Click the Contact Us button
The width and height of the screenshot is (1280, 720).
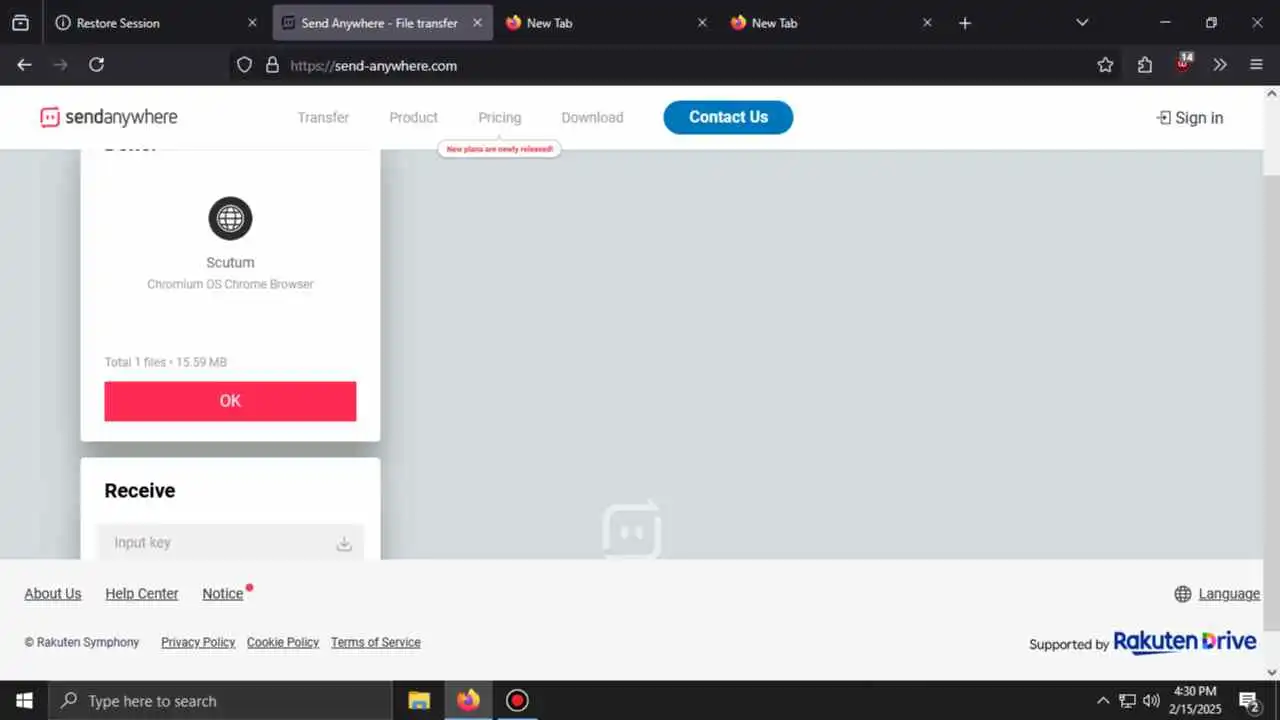coord(728,117)
